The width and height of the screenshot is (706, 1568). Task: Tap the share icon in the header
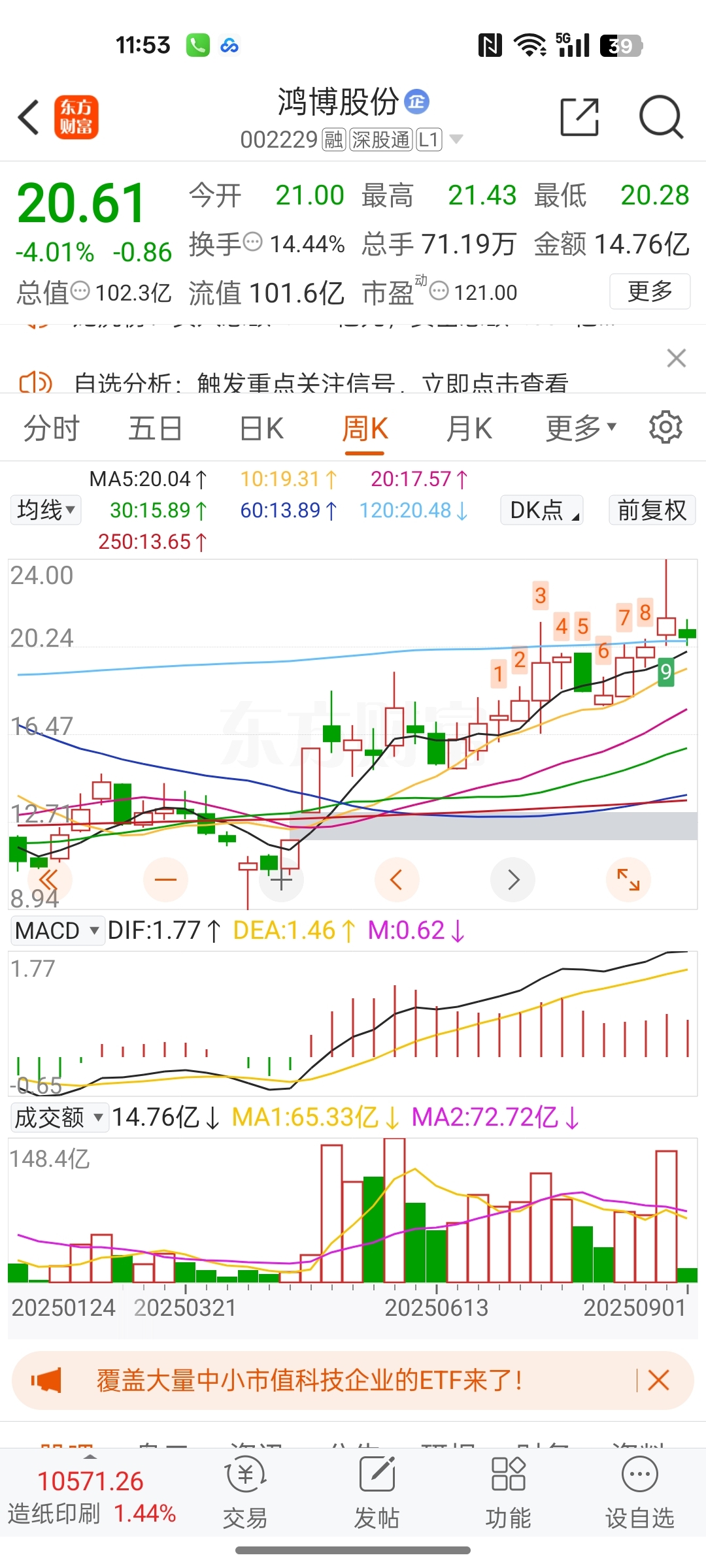coord(580,118)
